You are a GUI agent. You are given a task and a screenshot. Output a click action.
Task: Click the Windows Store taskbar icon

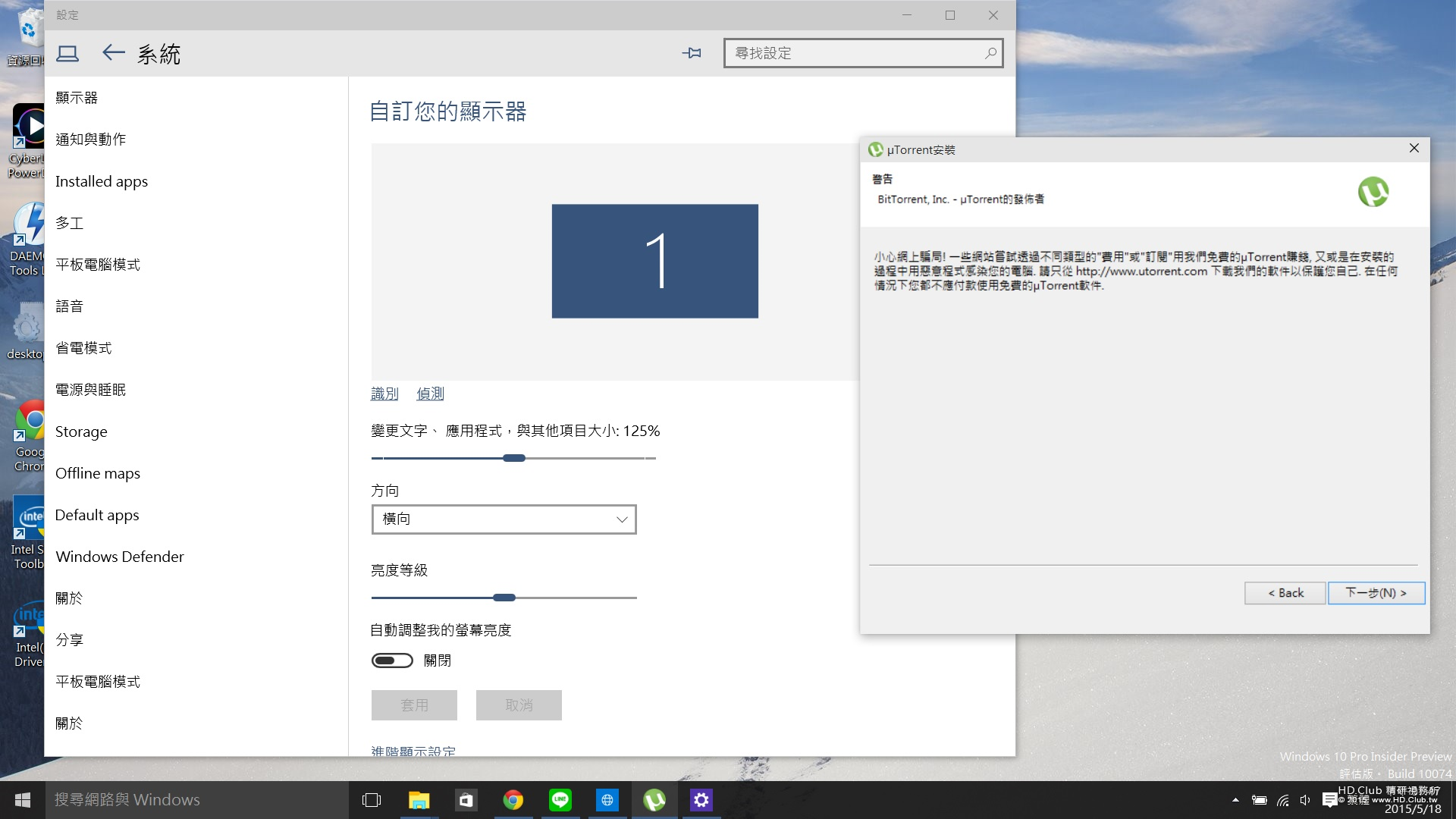tap(466, 800)
